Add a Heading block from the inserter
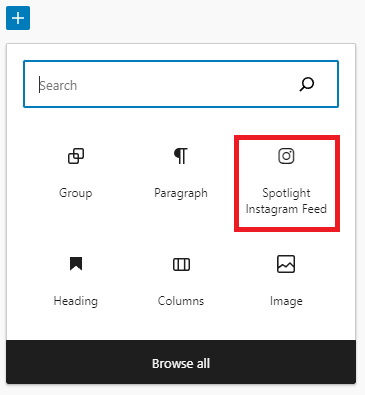Screen dimensions: 365x395 click(x=76, y=281)
